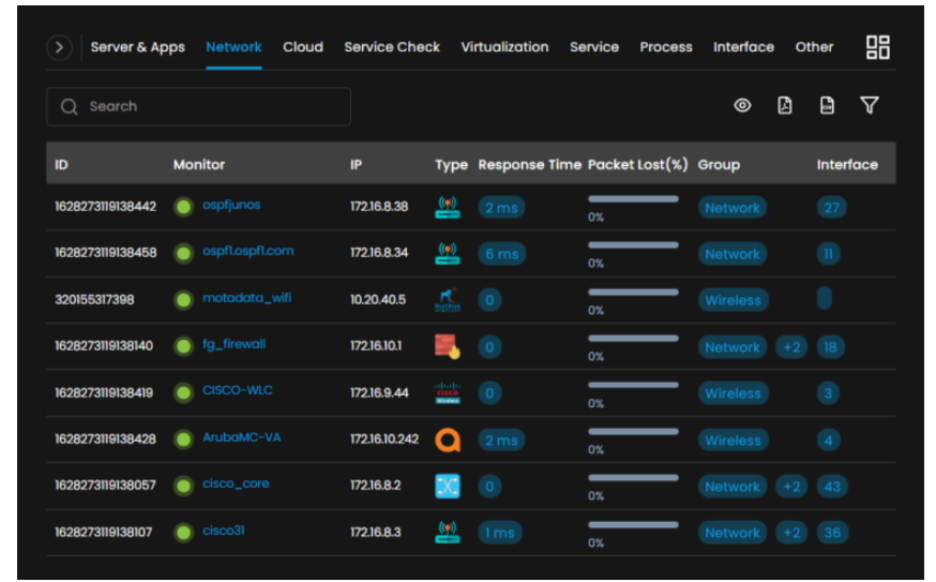This screenshot has width=936, height=582.
Task: Open the Service tab
Action: (594, 47)
